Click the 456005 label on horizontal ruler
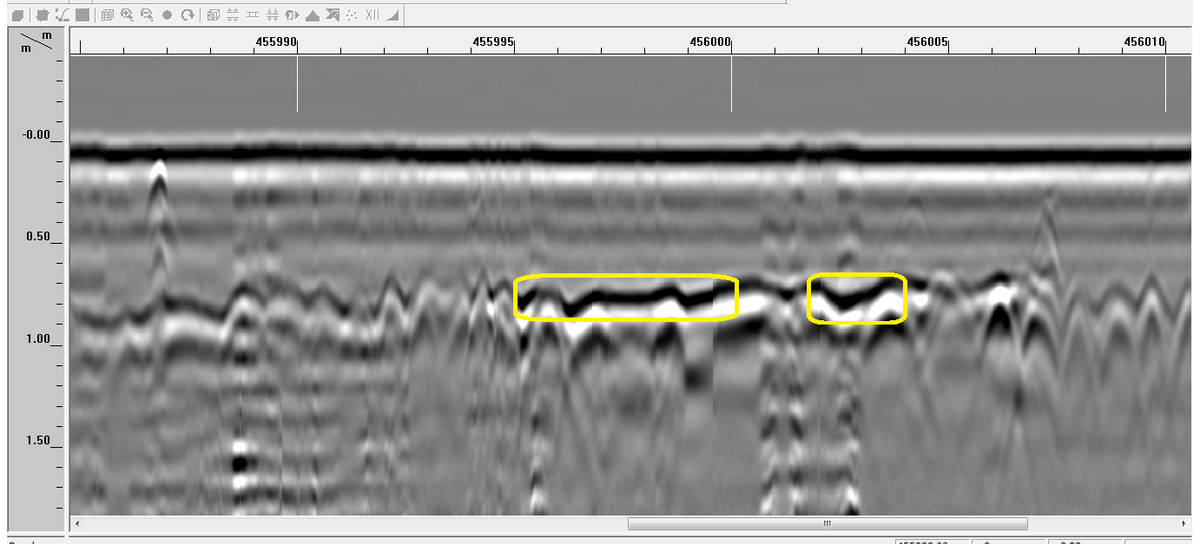Image resolution: width=1200 pixels, height=544 pixels. [927, 42]
